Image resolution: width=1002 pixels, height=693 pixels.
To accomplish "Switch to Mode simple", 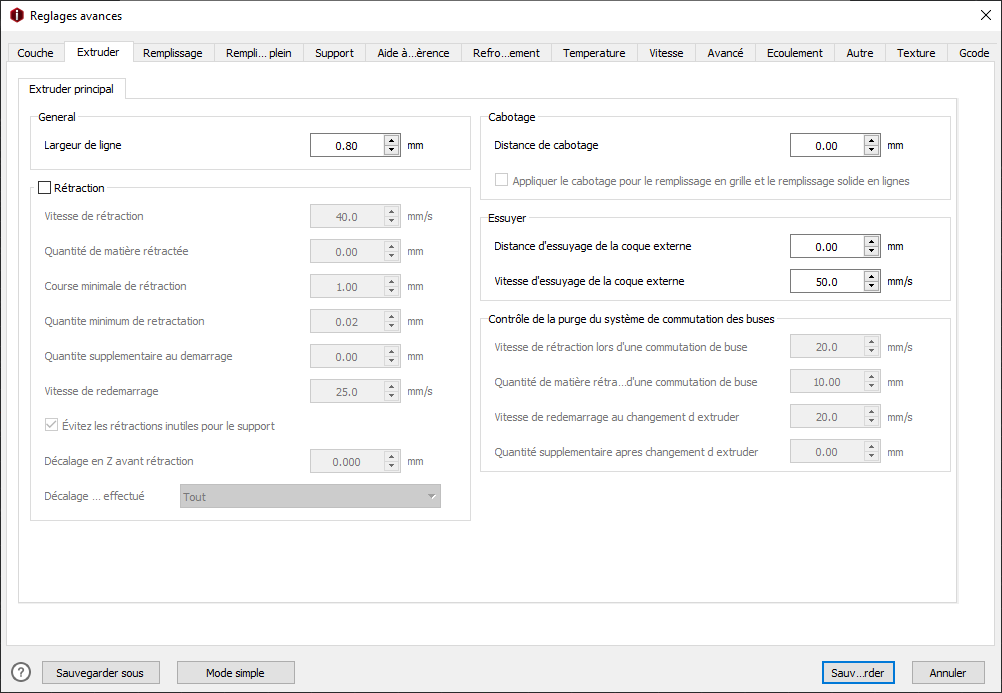I will tap(235, 673).
